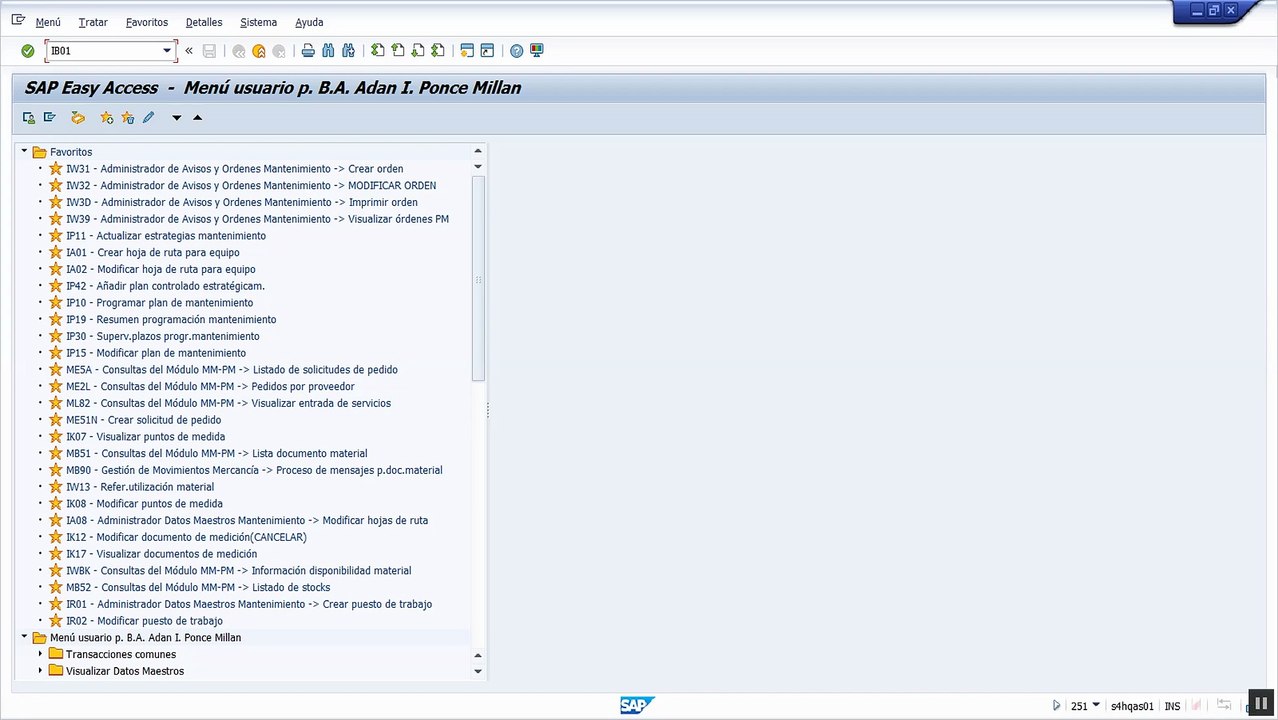Go to Previous Page icon

(397, 51)
